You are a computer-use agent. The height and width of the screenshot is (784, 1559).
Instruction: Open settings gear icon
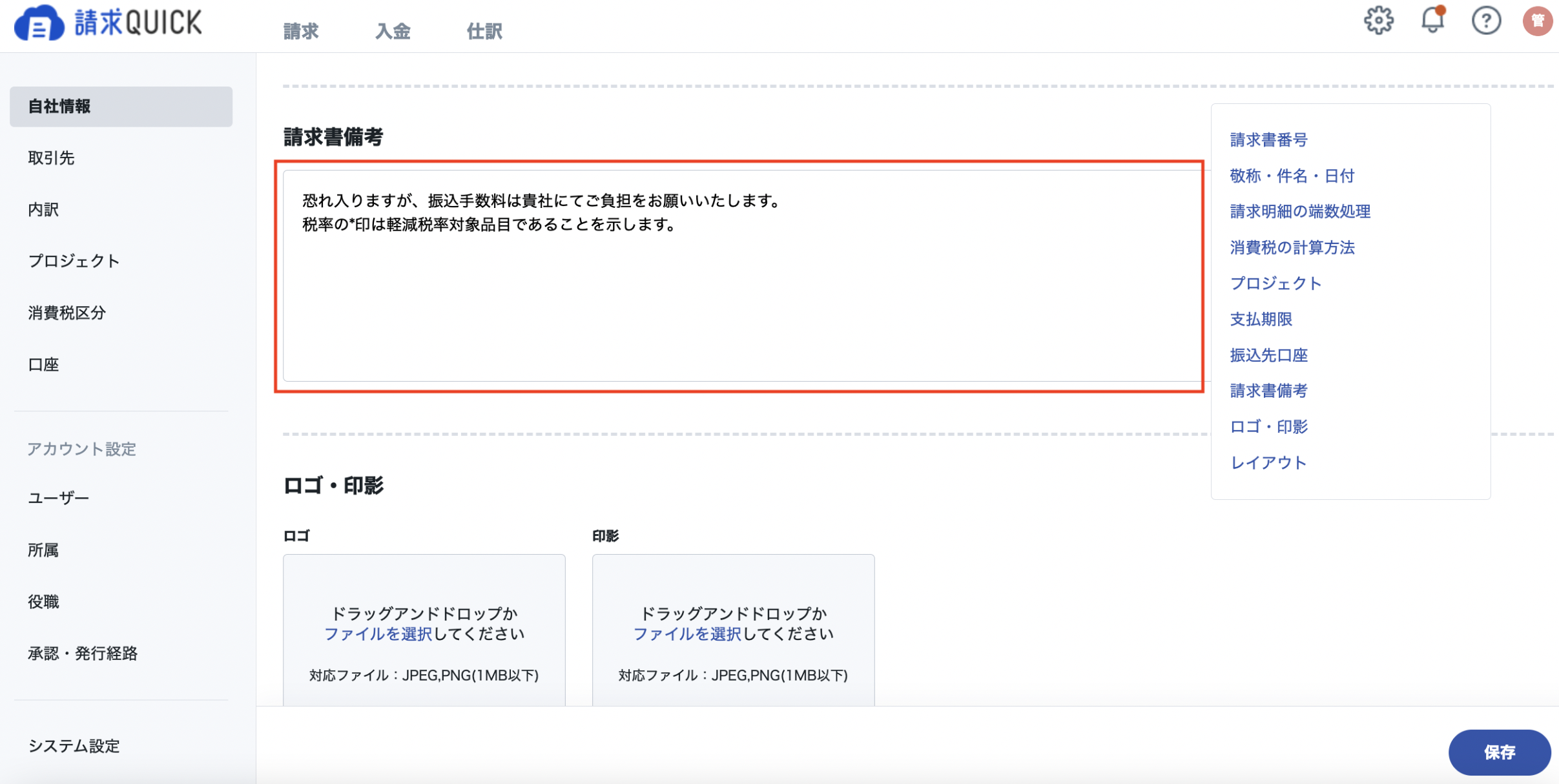[1378, 21]
